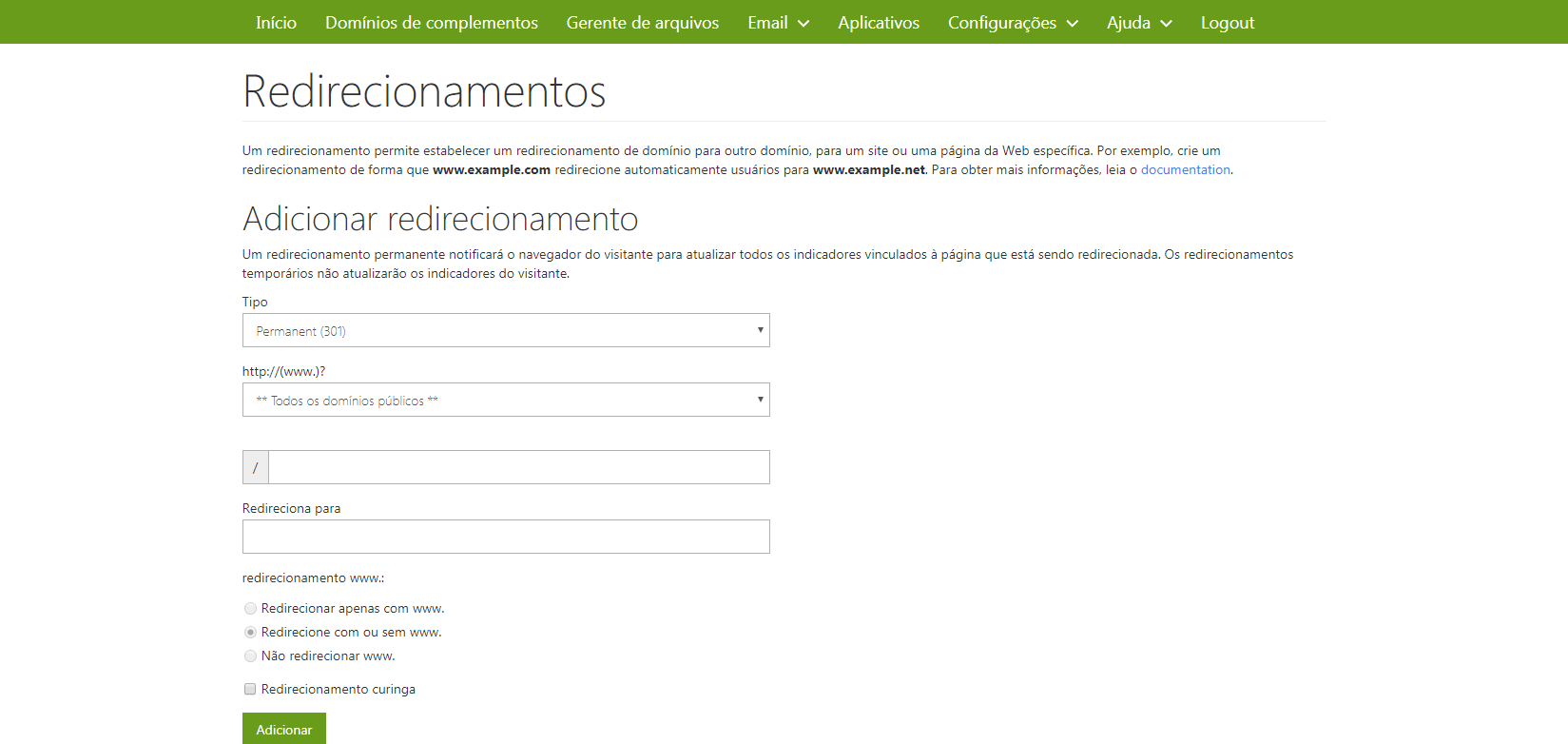Choose Não redirecionar www option
1568x744 pixels.
[x=251, y=656]
